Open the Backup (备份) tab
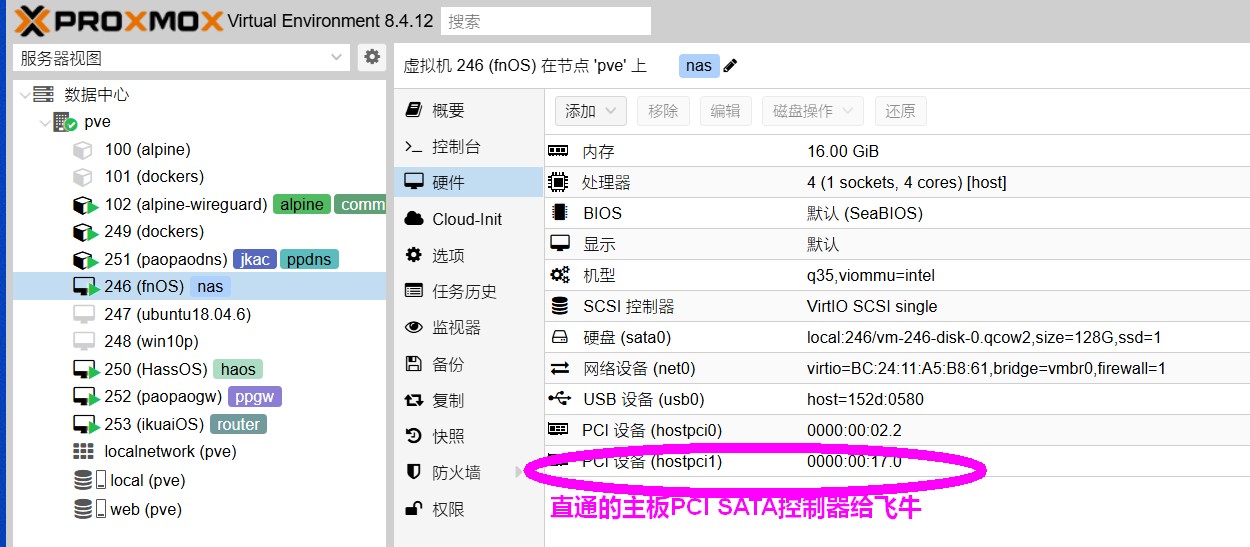The width and height of the screenshot is (1250, 547). [x=468, y=364]
